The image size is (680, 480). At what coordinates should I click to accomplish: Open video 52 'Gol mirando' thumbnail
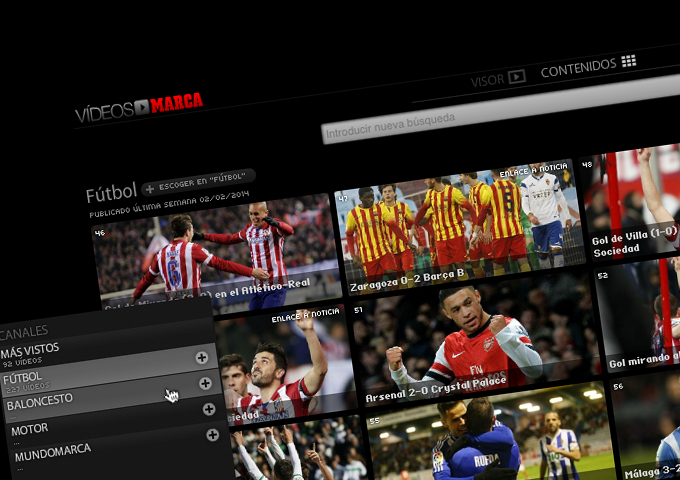[x=638, y=316]
